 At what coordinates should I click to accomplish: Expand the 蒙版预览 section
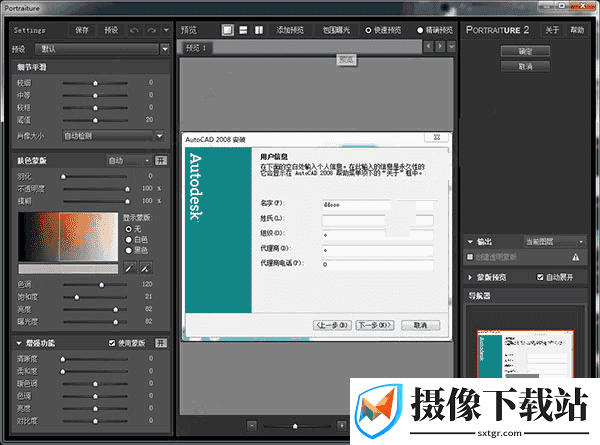pos(470,277)
